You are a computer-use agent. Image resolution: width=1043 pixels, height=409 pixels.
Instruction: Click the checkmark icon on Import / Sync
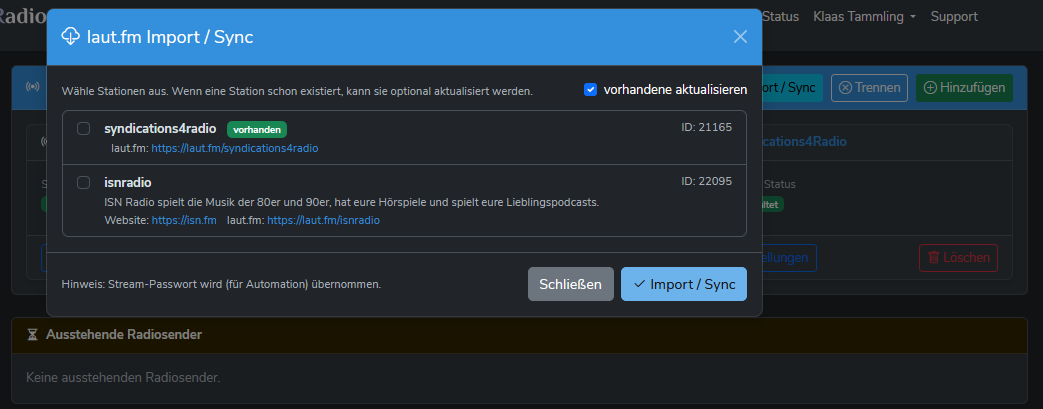click(640, 284)
